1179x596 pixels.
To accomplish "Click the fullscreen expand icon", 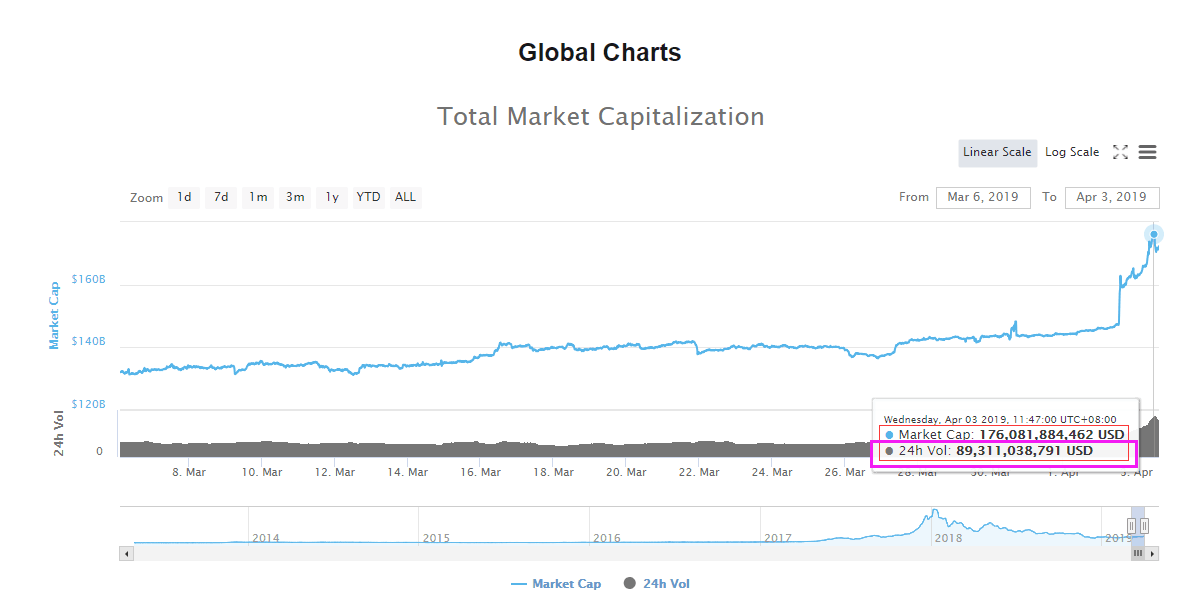I will pos(1120,152).
